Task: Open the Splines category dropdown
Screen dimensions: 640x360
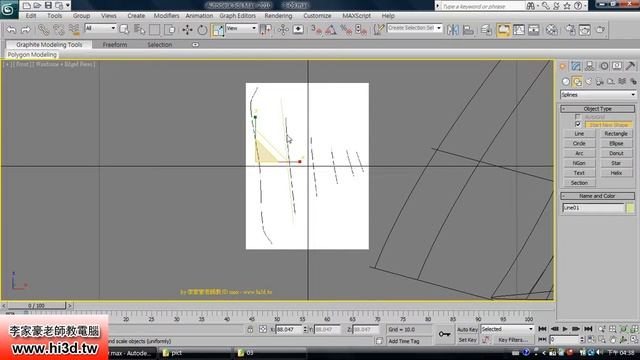Action: pos(598,95)
